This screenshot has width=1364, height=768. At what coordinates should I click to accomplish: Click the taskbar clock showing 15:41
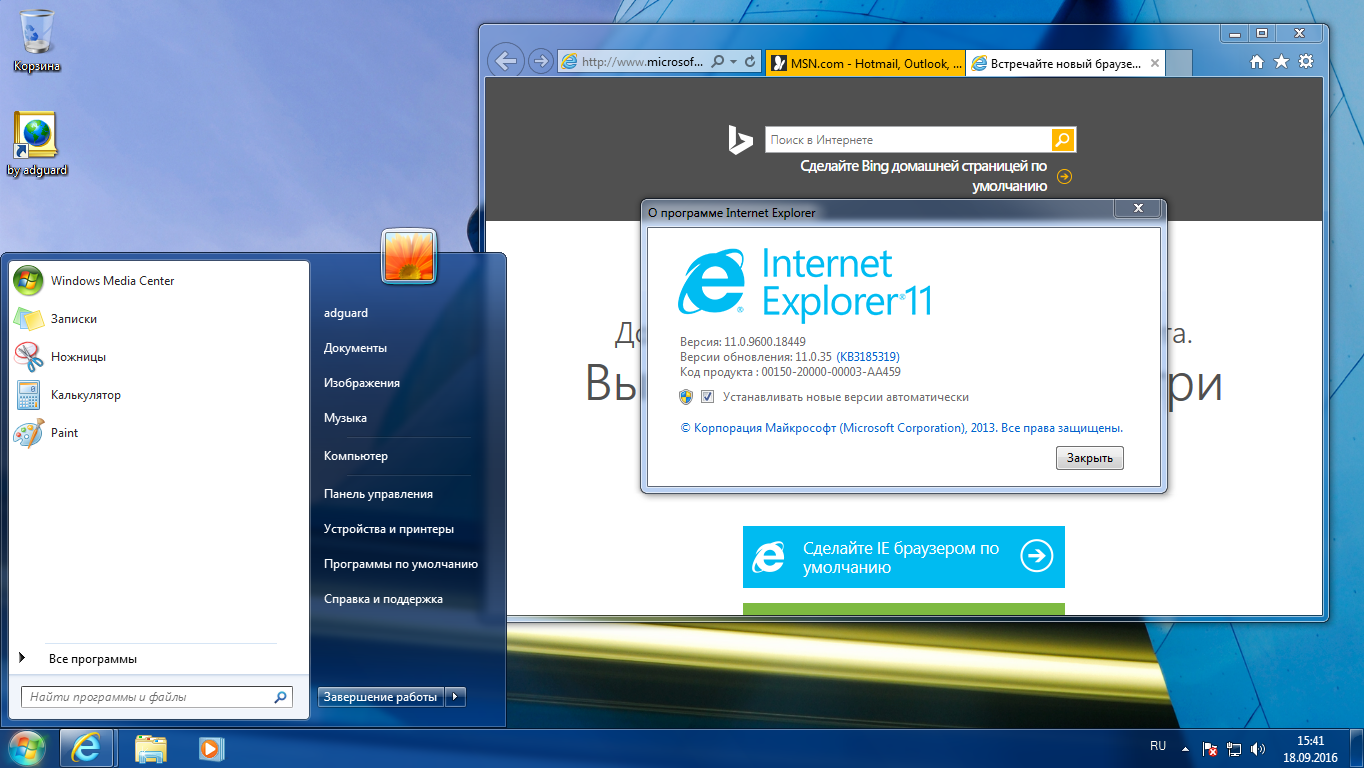pyautogui.click(x=1310, y=749)
